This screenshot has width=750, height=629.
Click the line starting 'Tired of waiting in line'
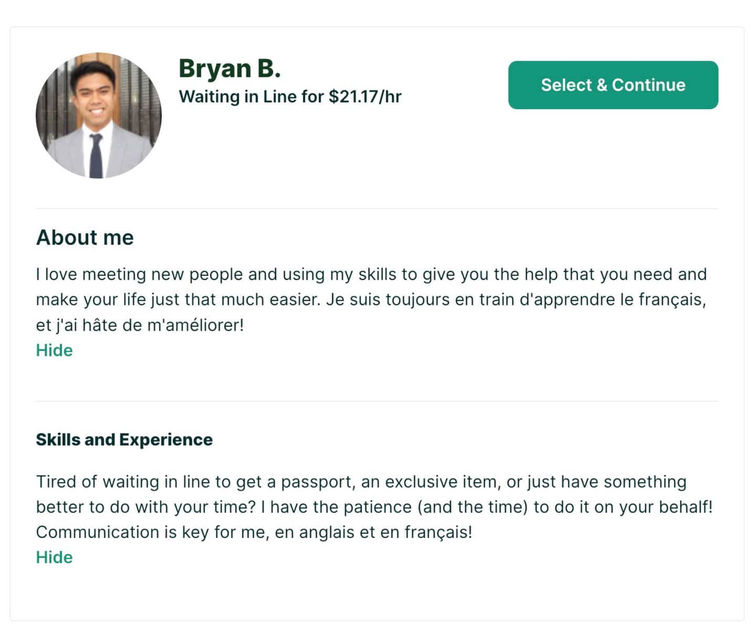(361, 482)
